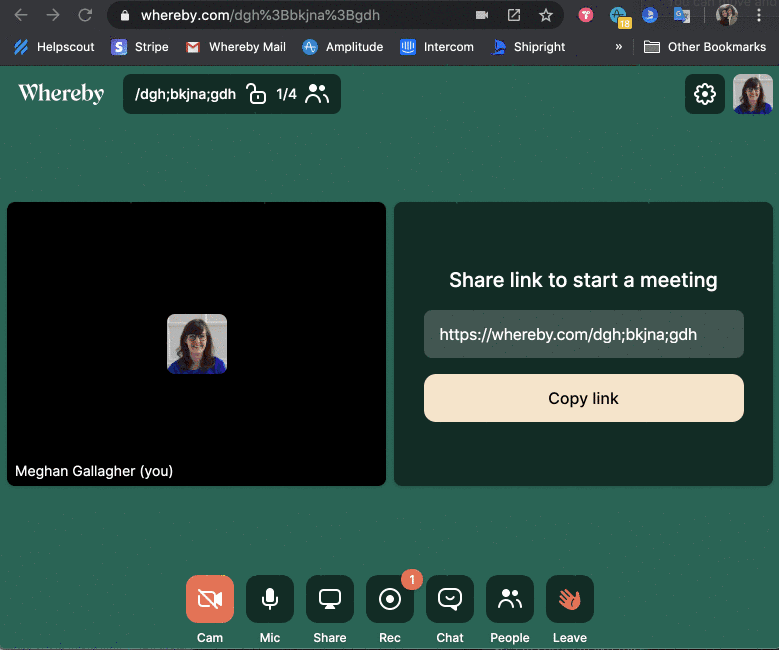Bookmark this page with star icon

545,15
